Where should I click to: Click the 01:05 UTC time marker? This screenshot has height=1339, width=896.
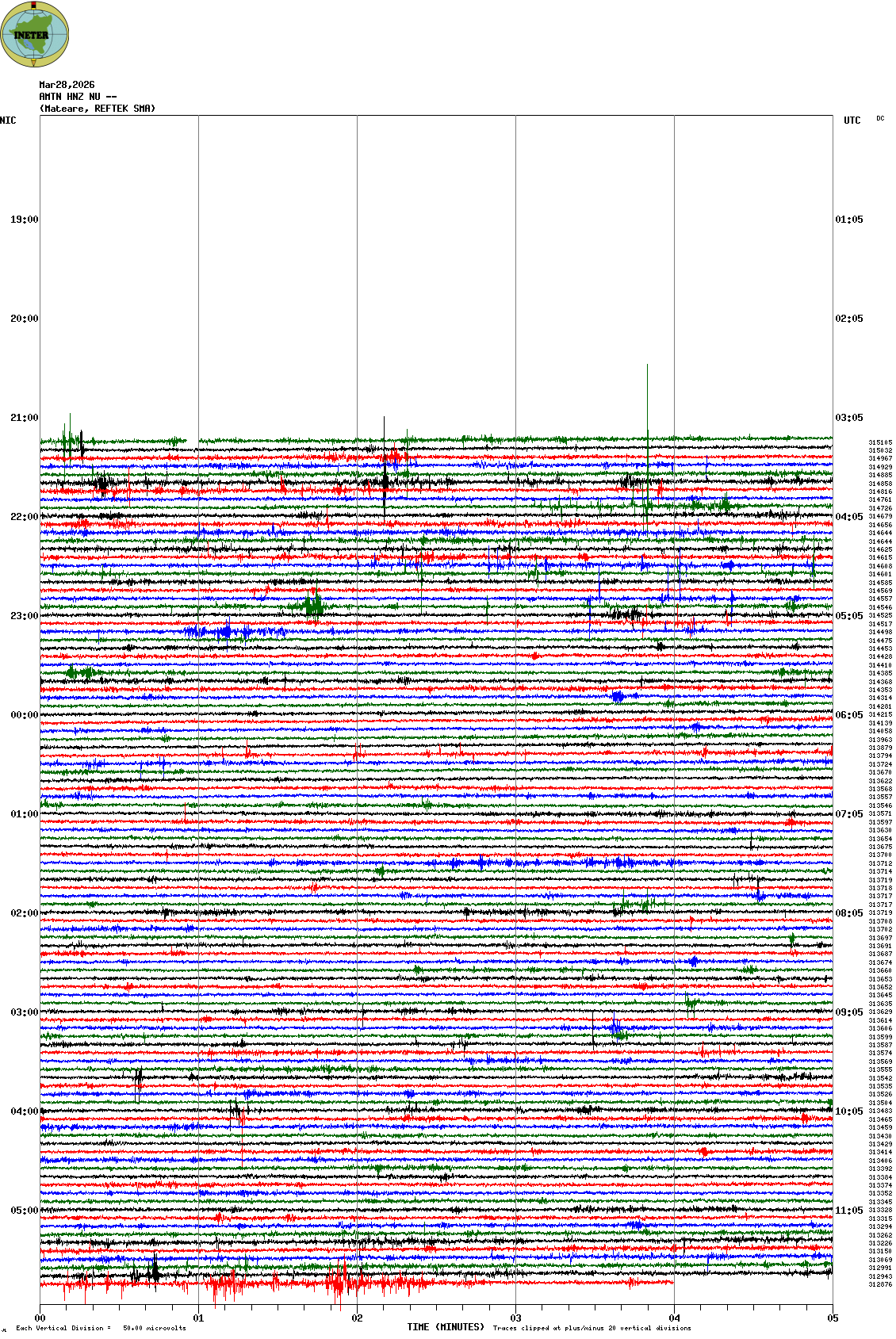[848, 220]
